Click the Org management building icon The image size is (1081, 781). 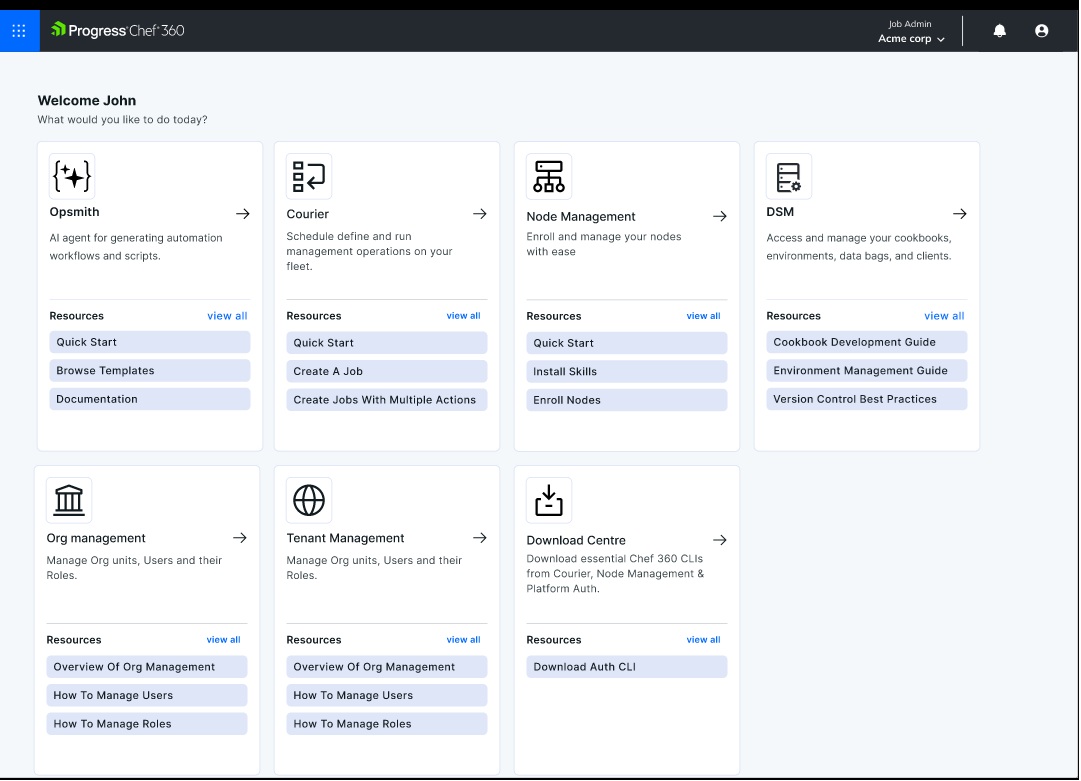[69, 500]
